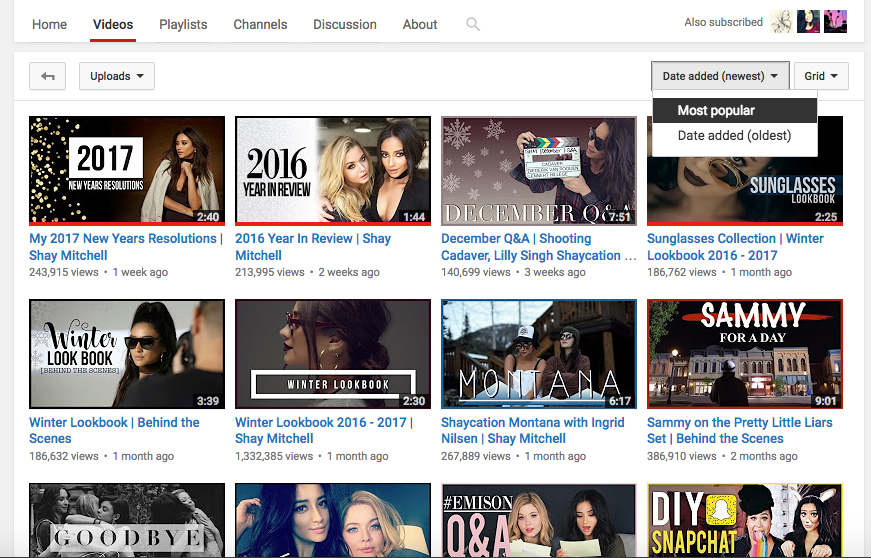Open the Grid view dropdown
Image resolution: width=871 pixels, height=558 pixels.
point(821,76)
